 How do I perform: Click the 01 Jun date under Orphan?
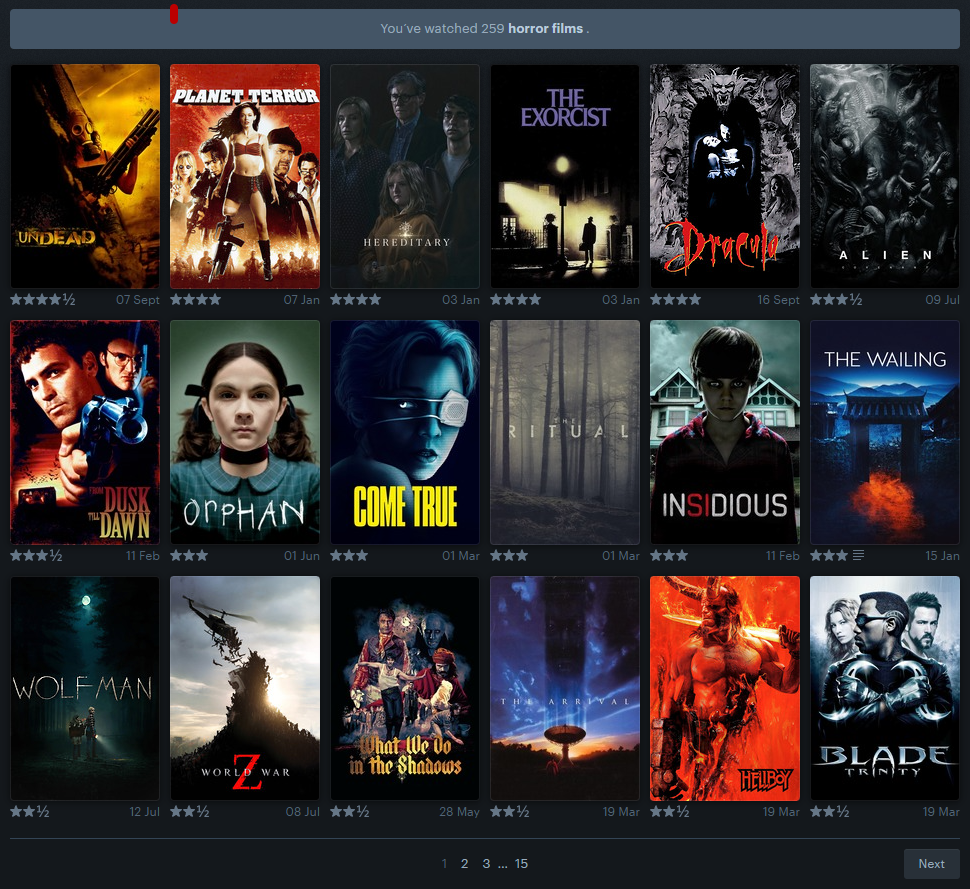(302, 556)
